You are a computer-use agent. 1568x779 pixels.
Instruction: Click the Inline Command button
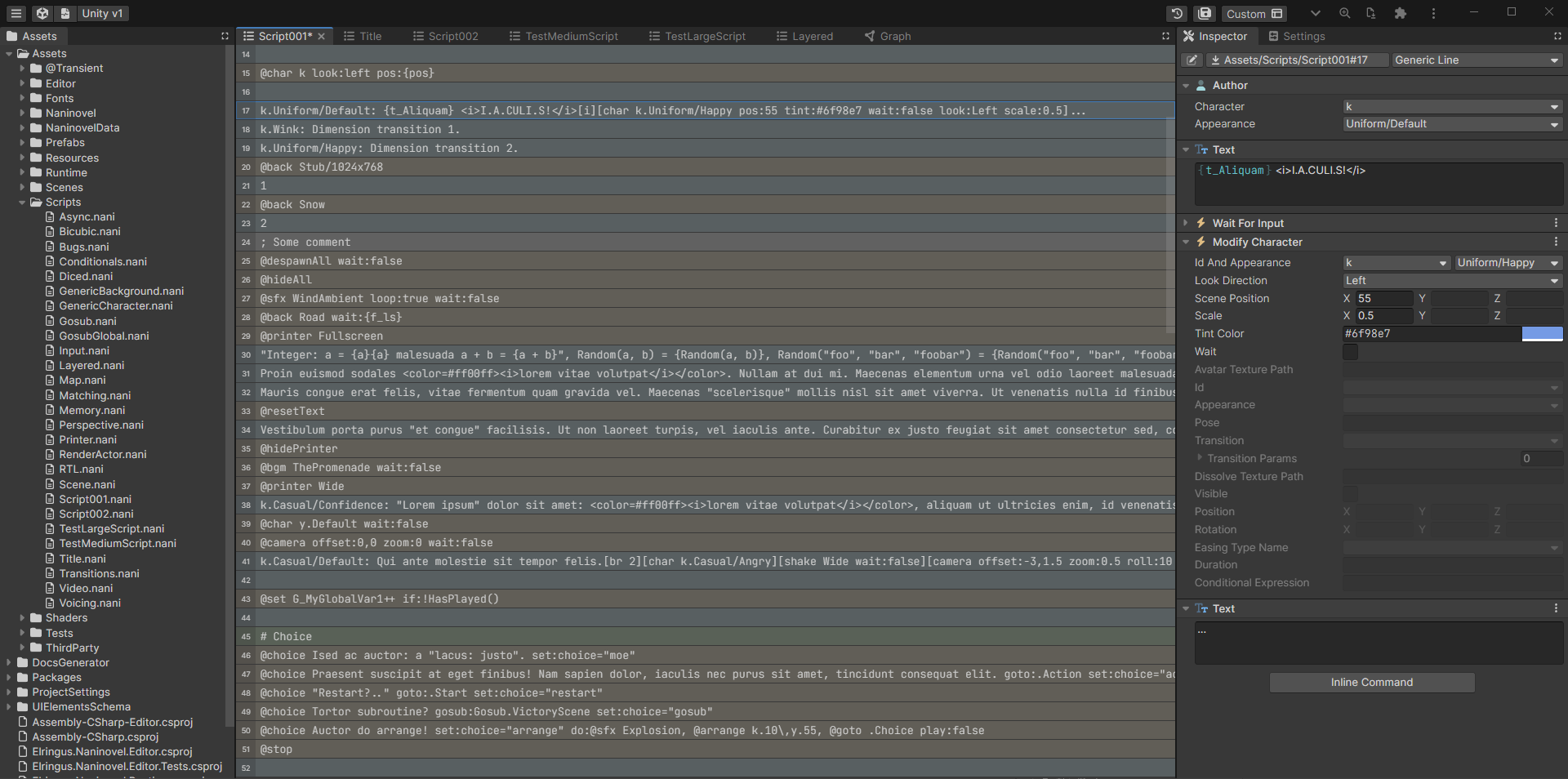tap(1372, 683)
